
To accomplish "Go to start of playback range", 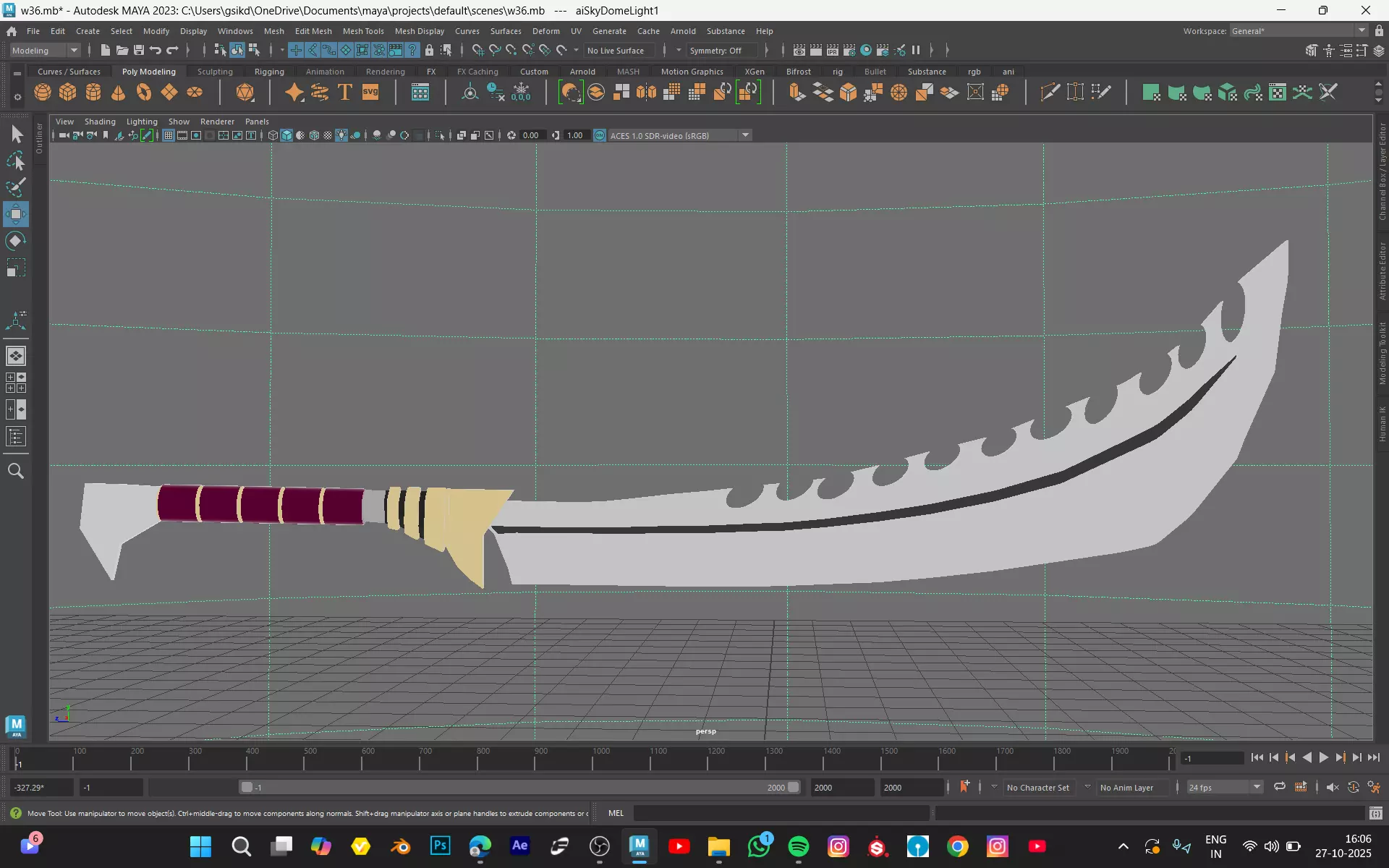I will click(1257, 757).
